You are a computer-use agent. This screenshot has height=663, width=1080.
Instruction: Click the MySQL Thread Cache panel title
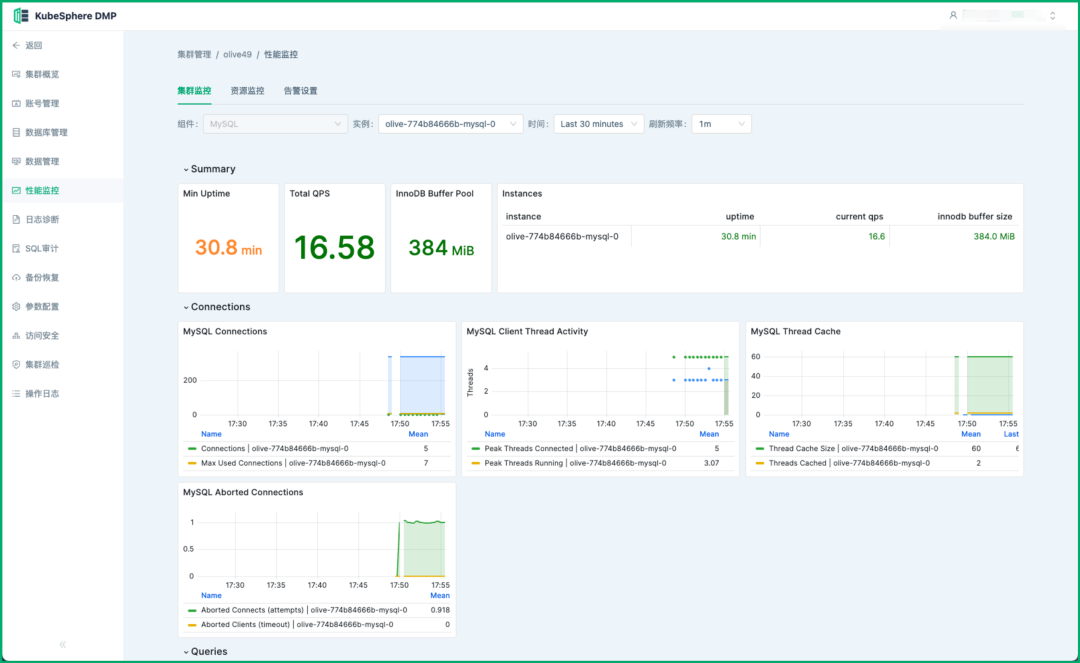(x=796, y=331)
